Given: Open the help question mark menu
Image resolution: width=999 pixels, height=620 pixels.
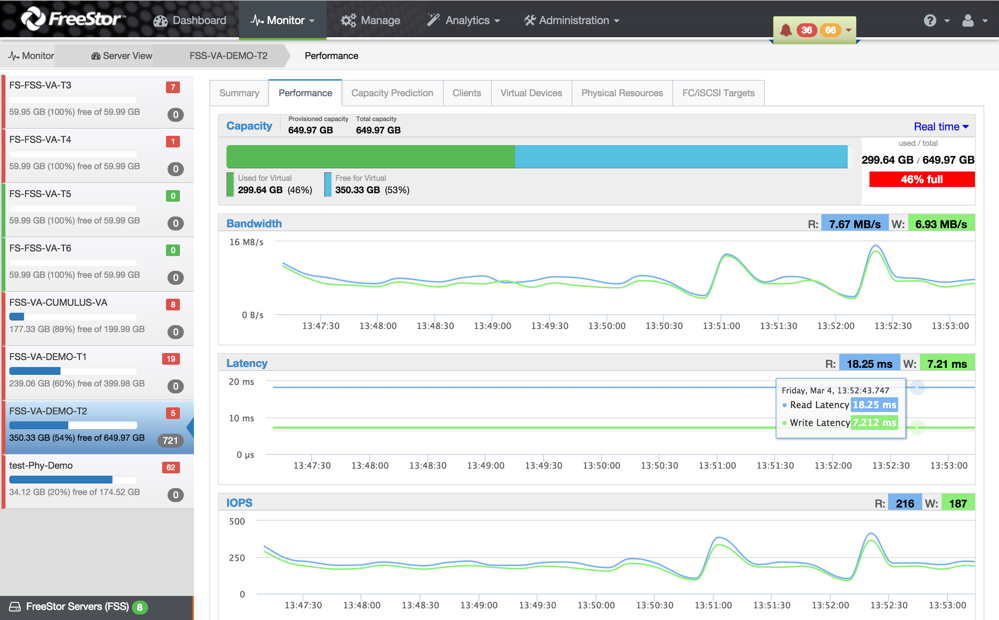Looking at the screenshot, I should [x=936, y=20].
